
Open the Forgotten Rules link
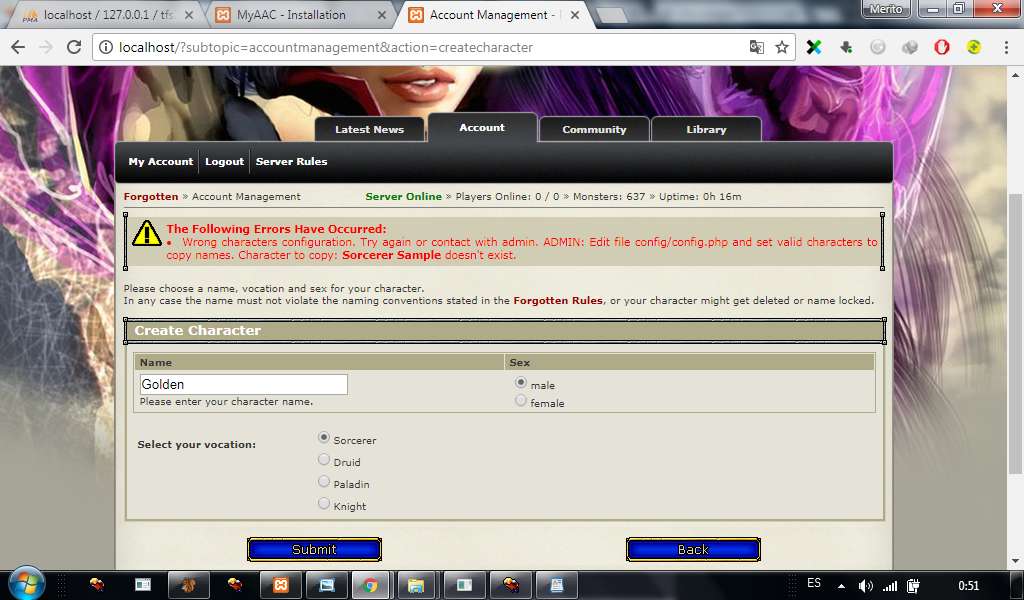[558, 300]
